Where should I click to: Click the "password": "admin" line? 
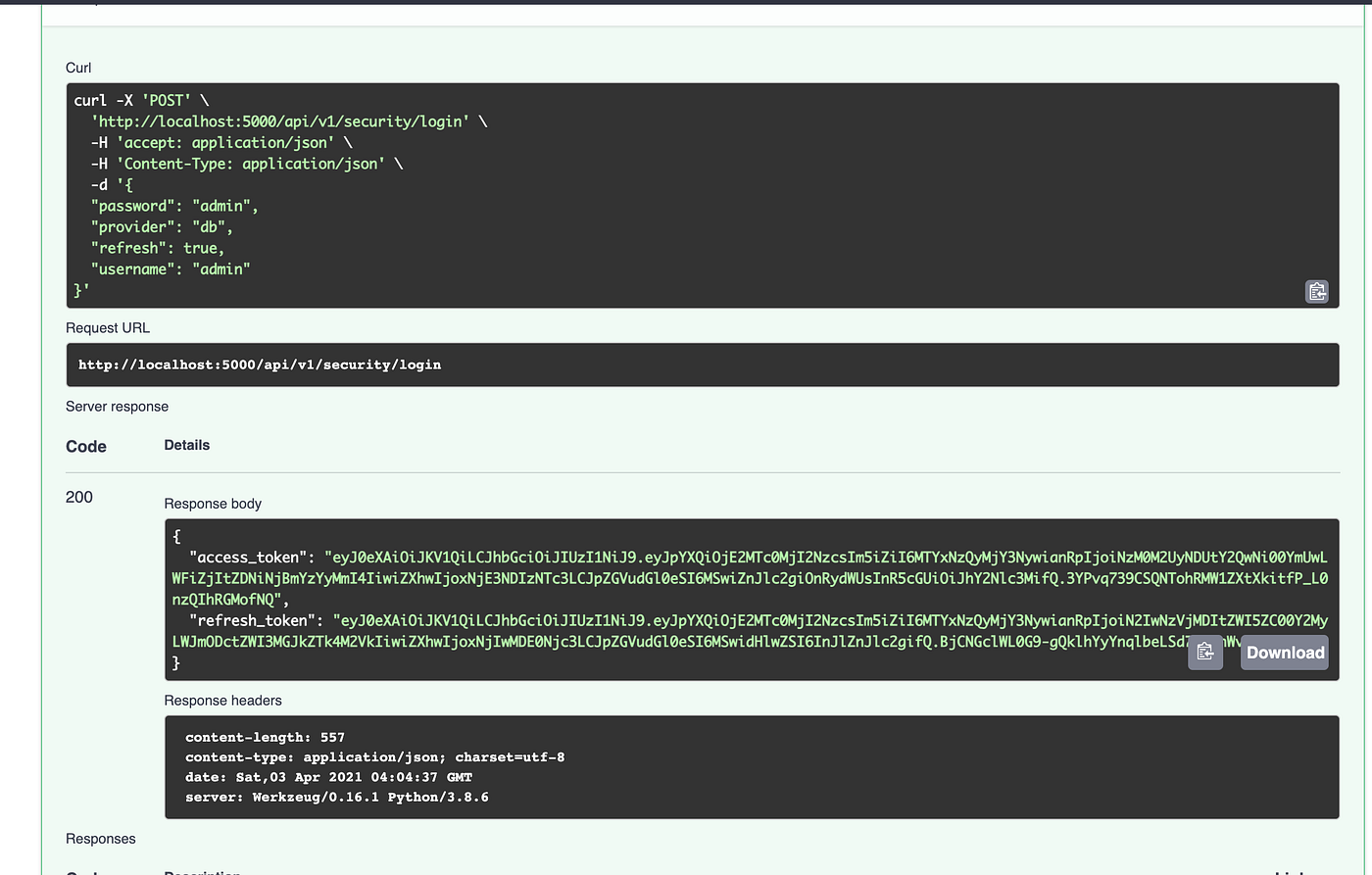[x=174, y=206]
